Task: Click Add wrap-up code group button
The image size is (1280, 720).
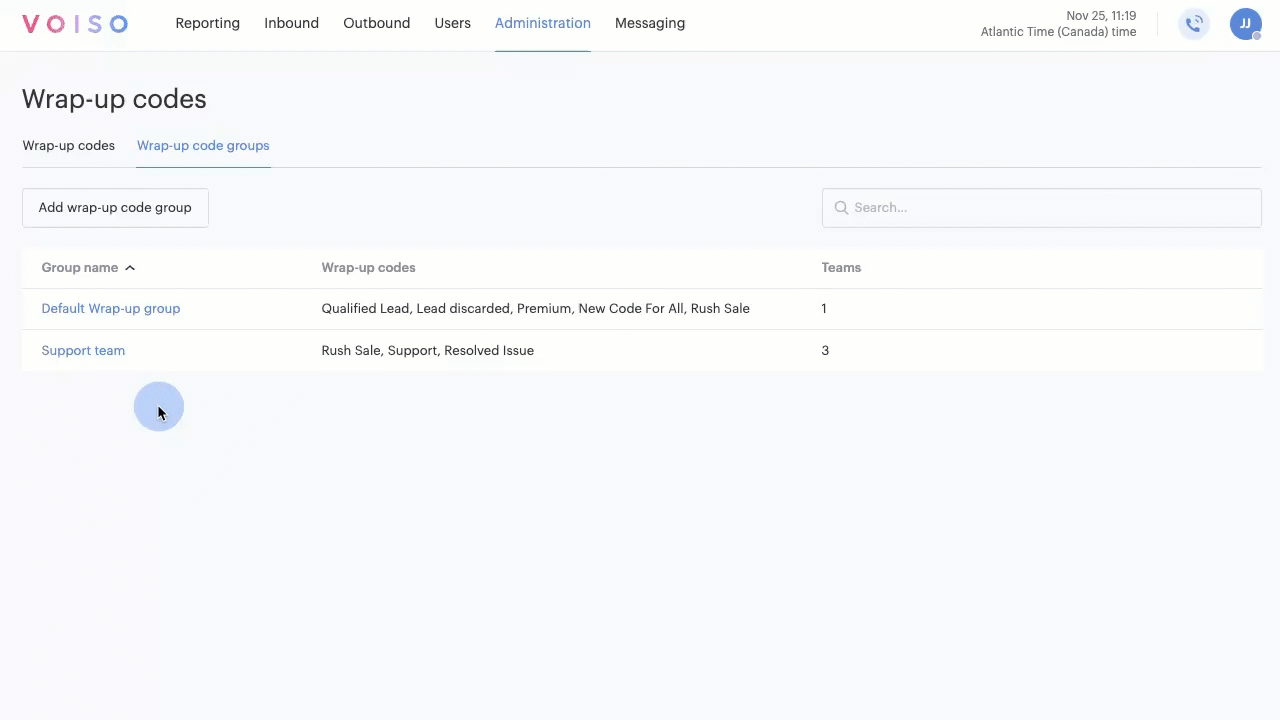Action: pyautogui.click(x=115, y=208)
